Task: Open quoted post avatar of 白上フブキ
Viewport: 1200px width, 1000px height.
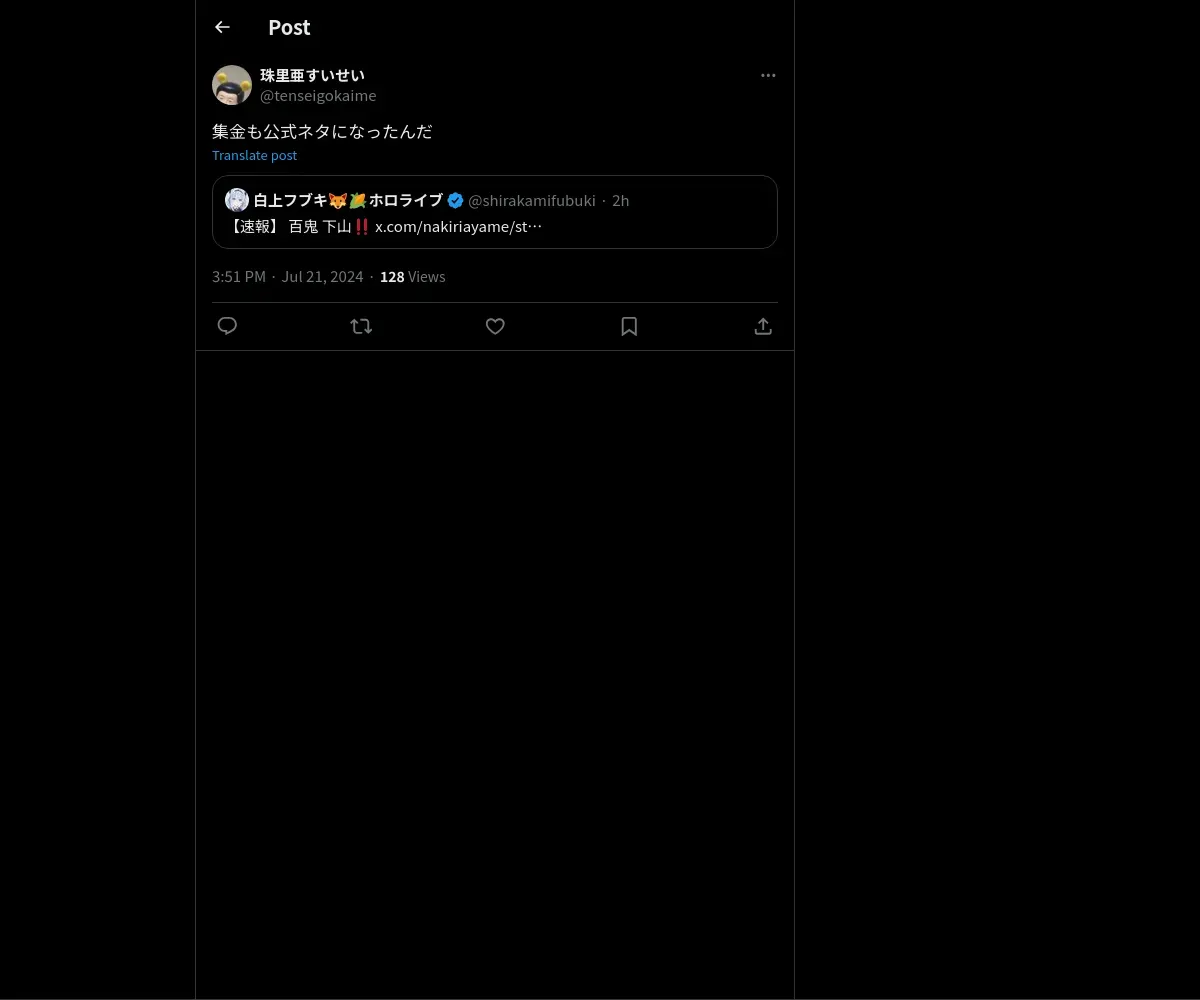Action: tap(237, 200)
